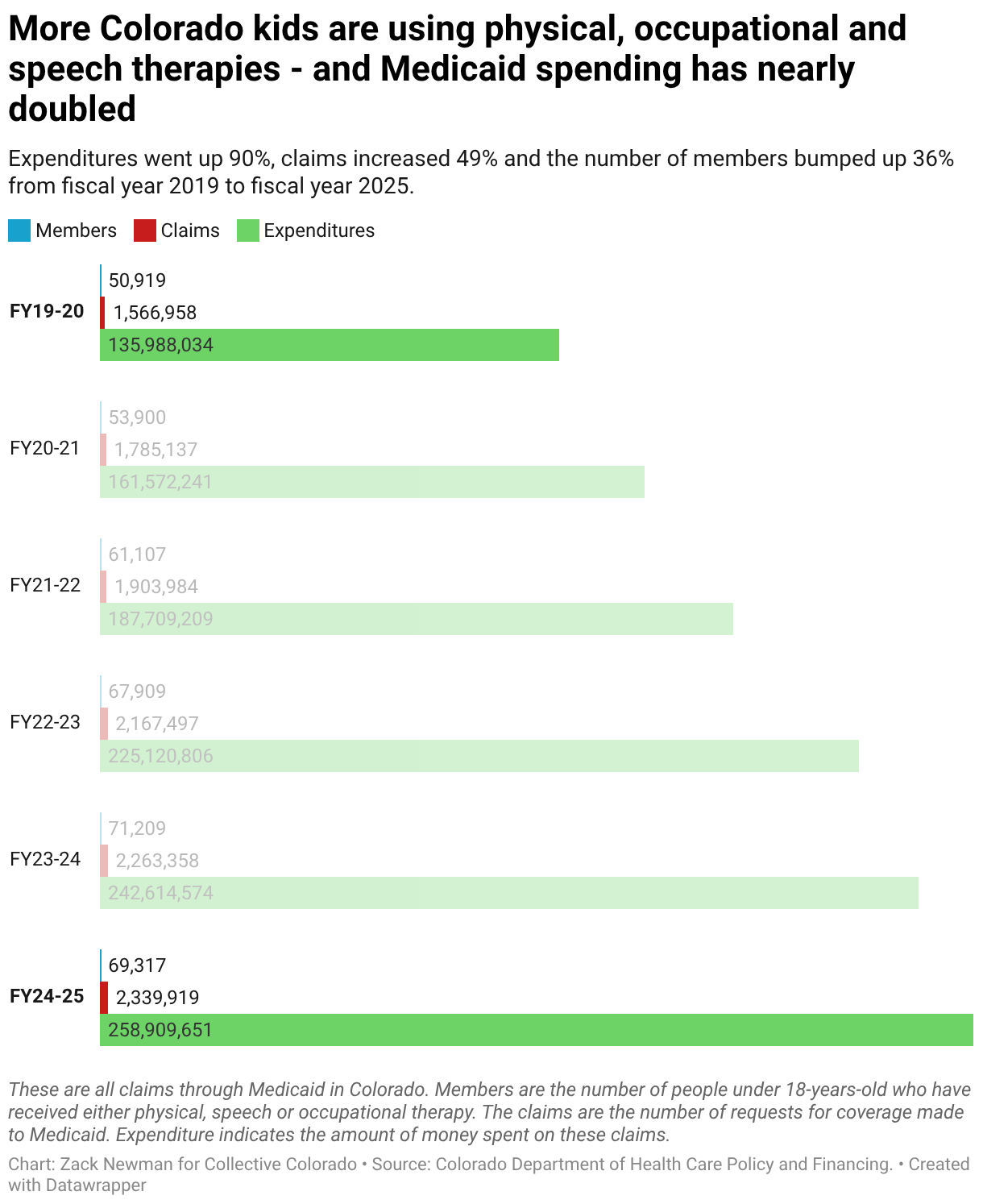Click the FY19-20 green expenditures bar

point(329,345)
